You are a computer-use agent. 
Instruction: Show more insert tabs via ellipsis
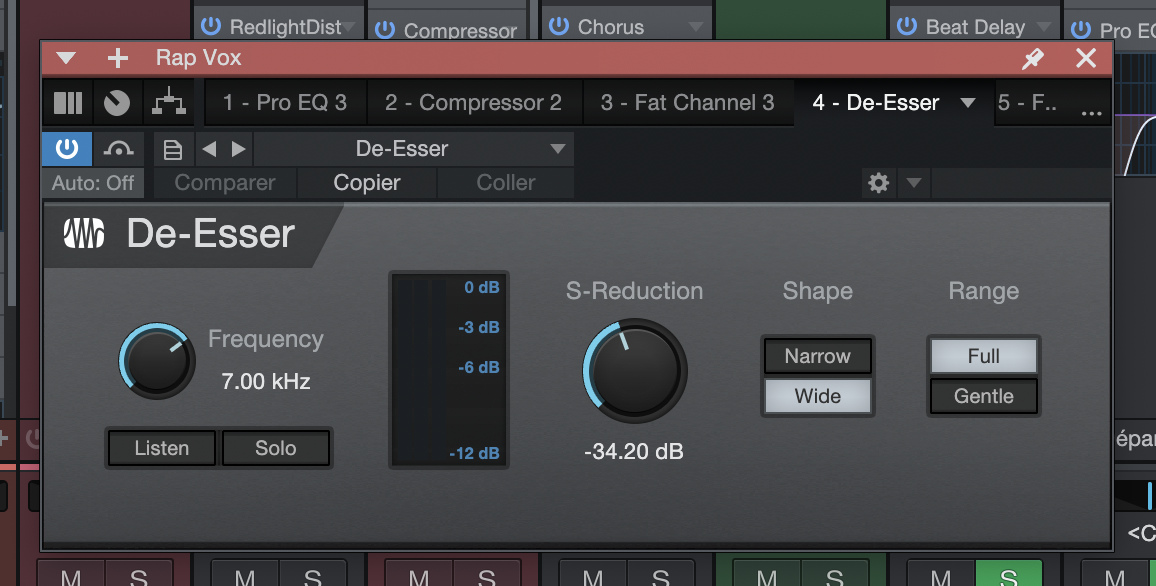[1091, 113]
